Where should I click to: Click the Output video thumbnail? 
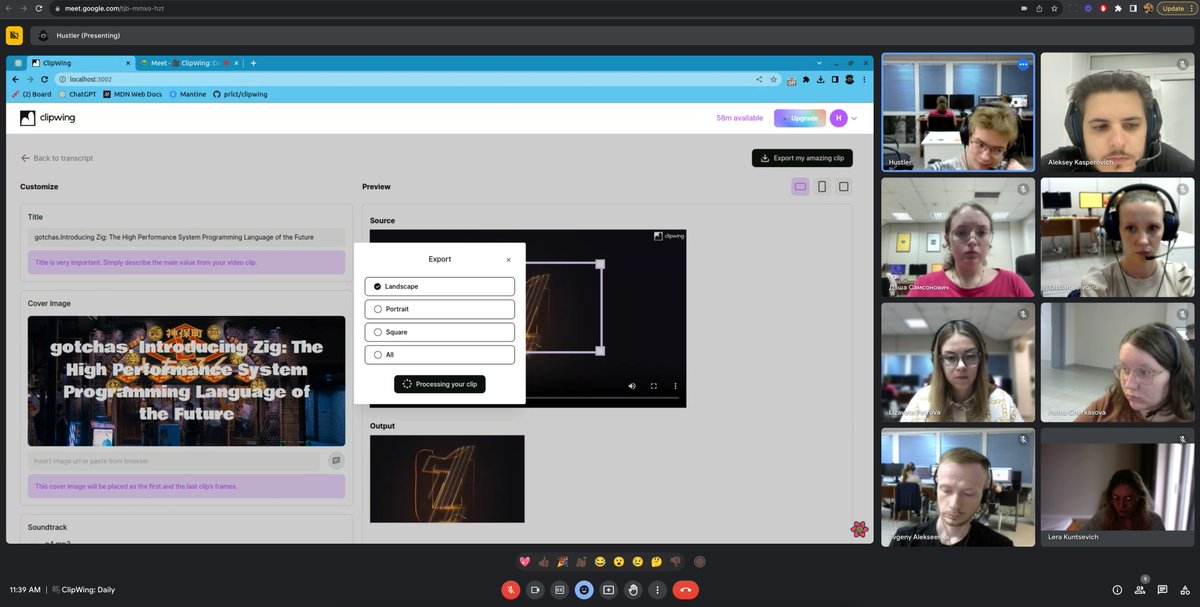pyautogui.click(x=447, y=478)
